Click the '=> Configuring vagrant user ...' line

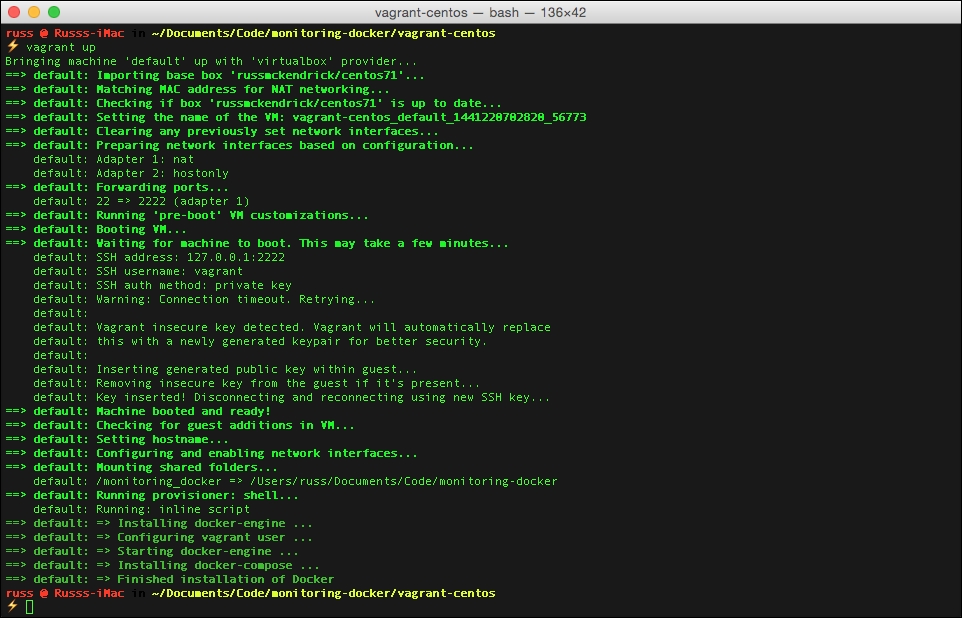tap(159, 538)
